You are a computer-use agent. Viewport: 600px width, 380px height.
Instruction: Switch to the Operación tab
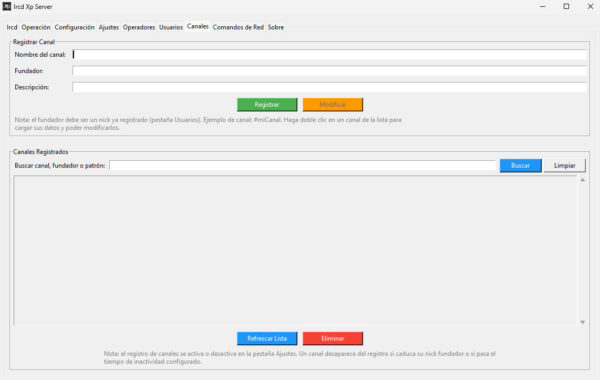tap(36, 27)
